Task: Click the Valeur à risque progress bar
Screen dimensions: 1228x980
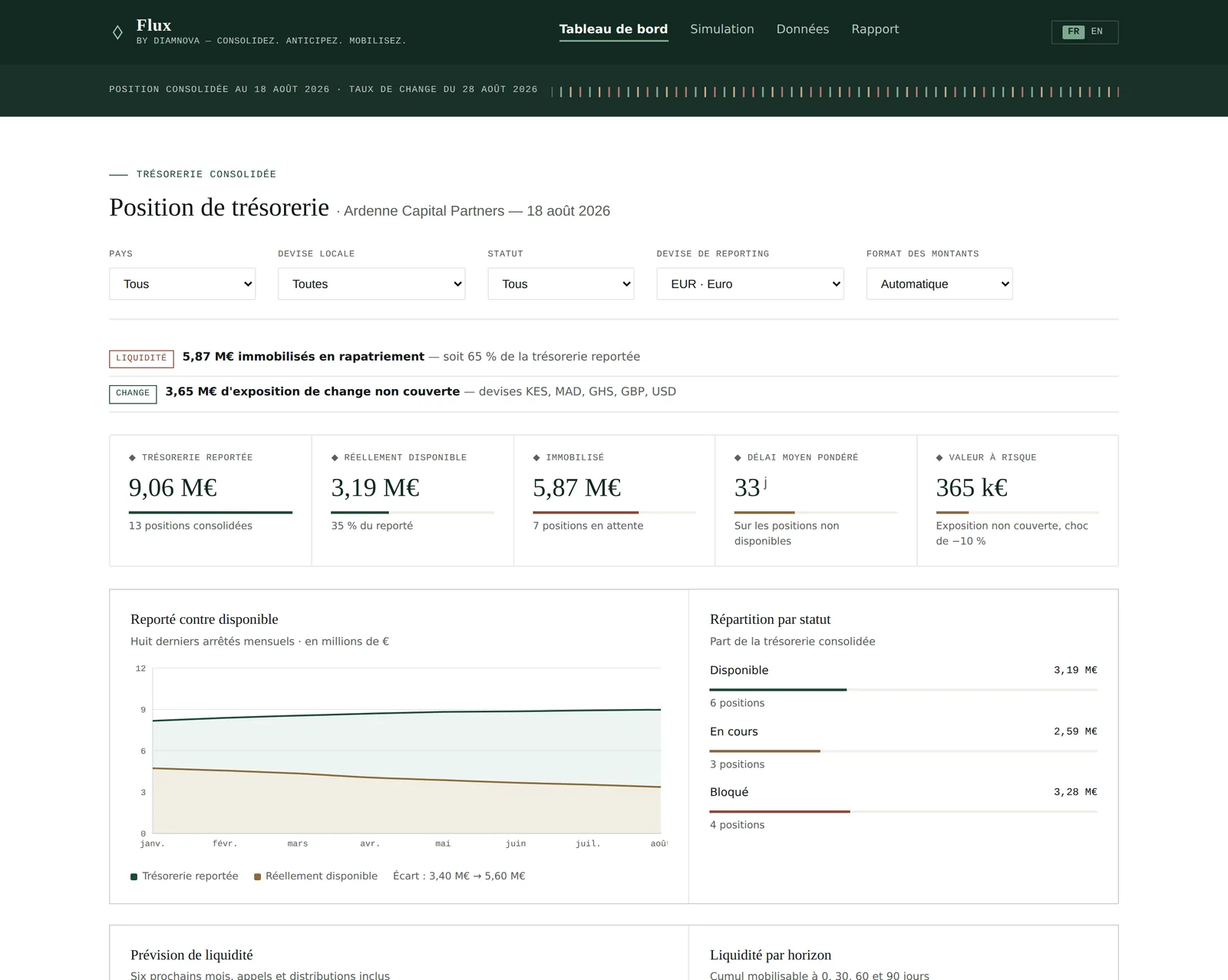Action: pos(1017,512)
